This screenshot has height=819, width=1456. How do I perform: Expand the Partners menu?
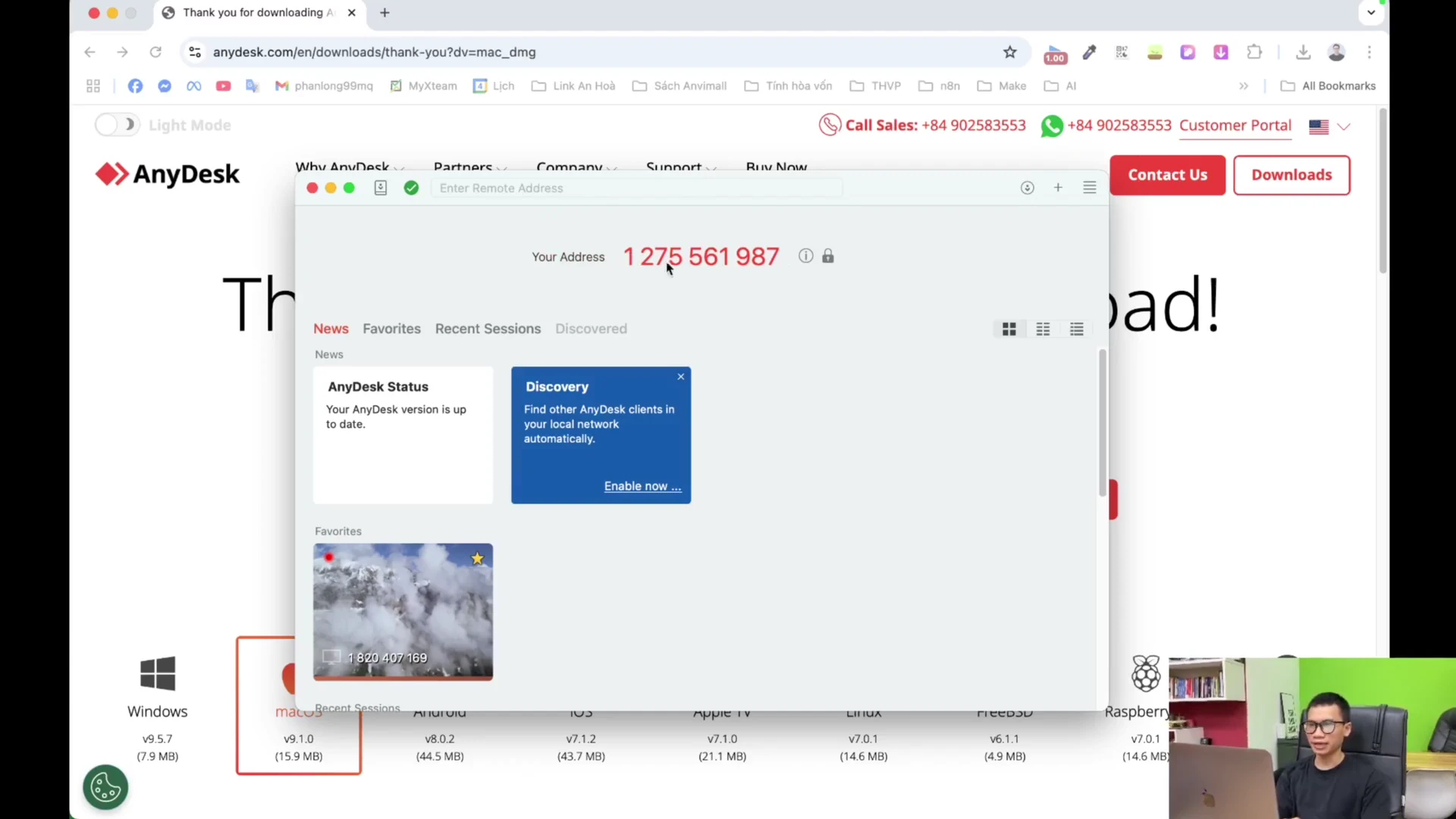click(x=469, y=167)
